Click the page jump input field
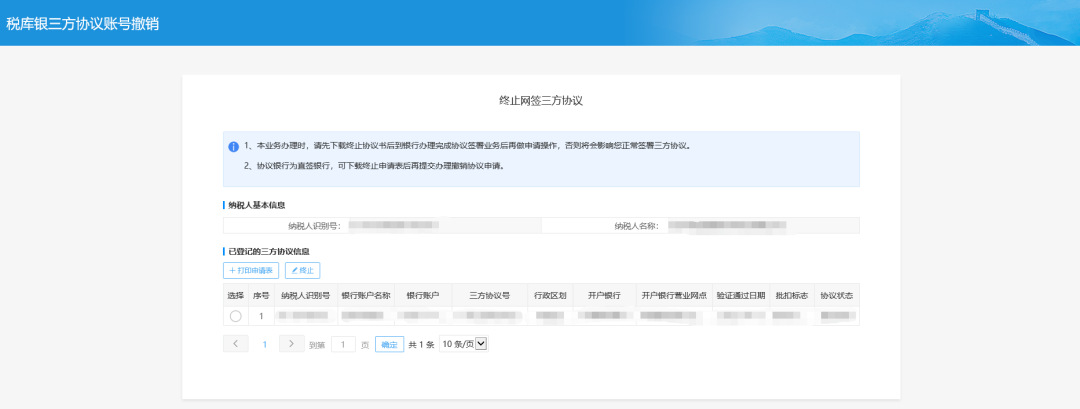 coord(343,344)
